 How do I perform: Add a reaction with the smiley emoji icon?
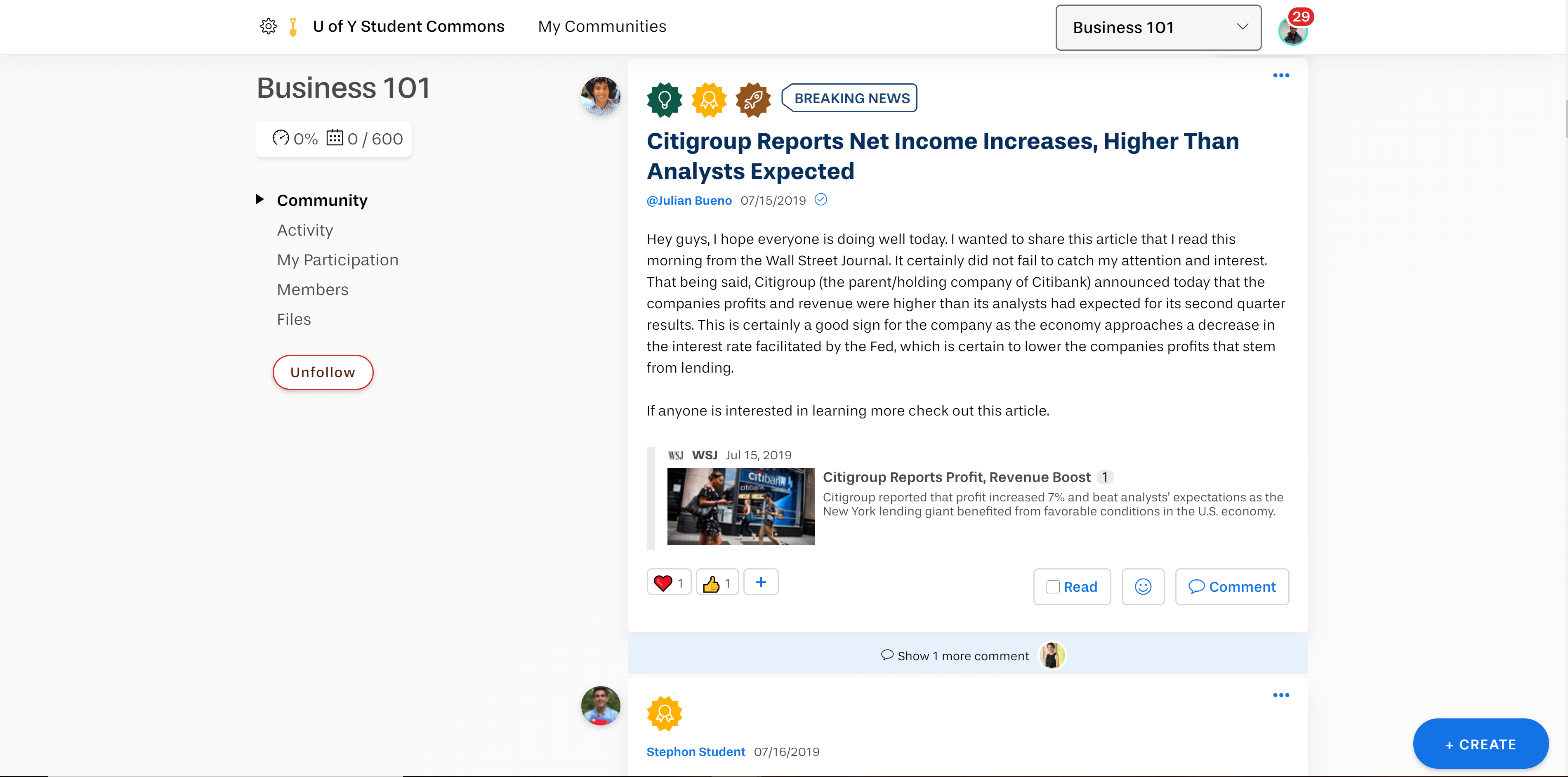pos(1143,586)
